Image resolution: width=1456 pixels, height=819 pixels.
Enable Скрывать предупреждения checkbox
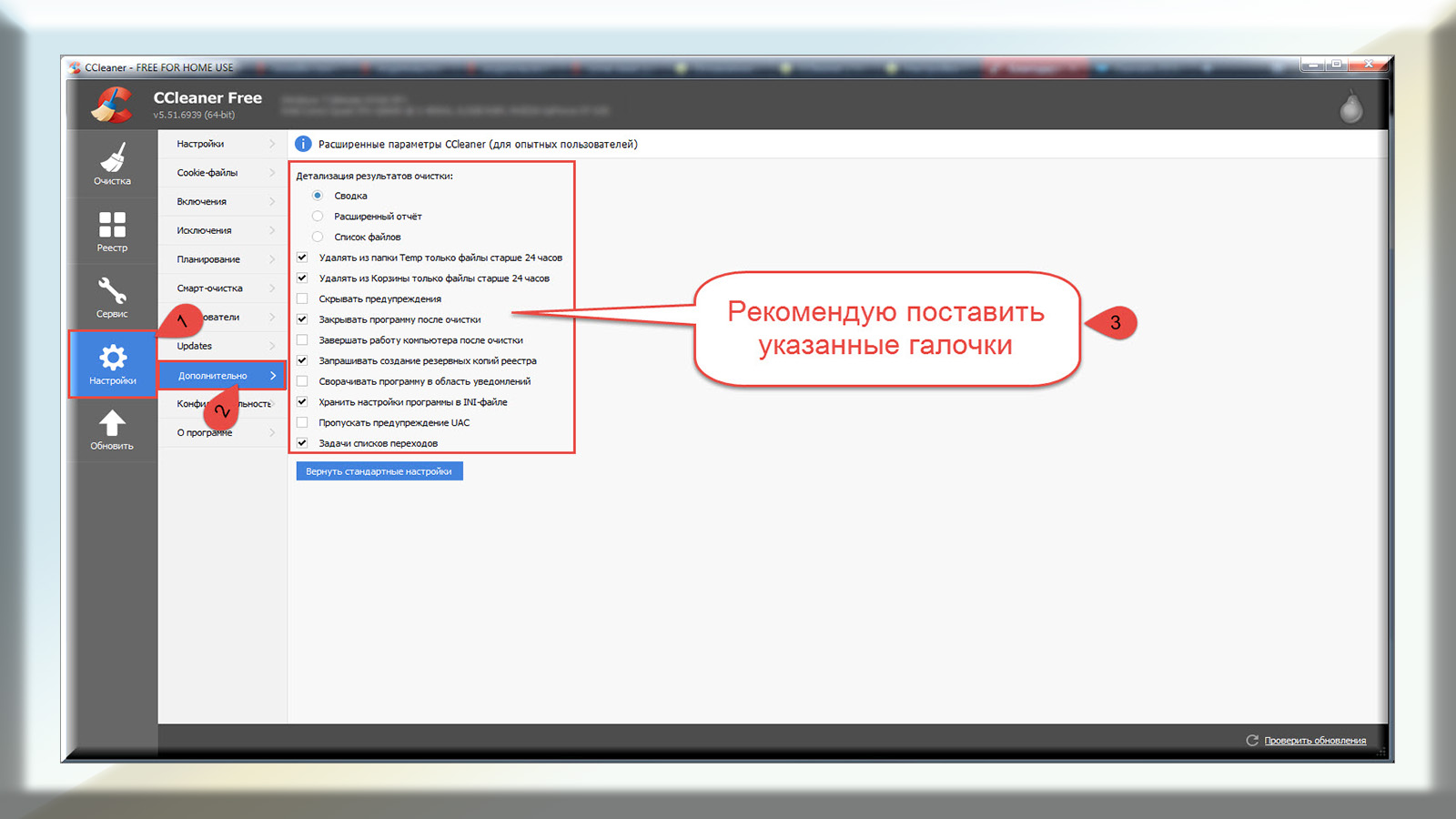[x=302, y=298]
